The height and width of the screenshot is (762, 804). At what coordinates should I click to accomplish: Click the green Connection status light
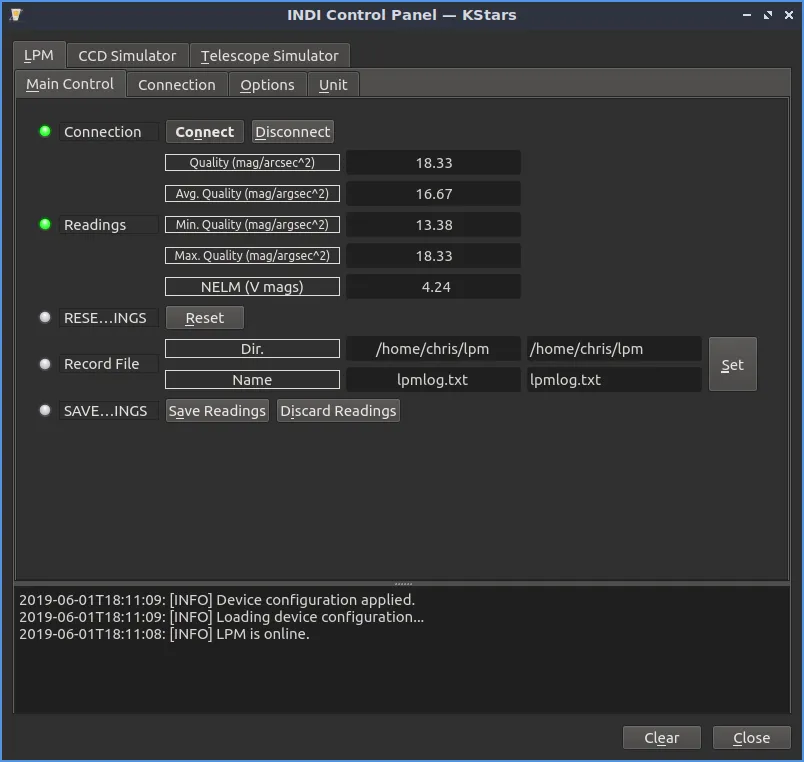point(45,131)
